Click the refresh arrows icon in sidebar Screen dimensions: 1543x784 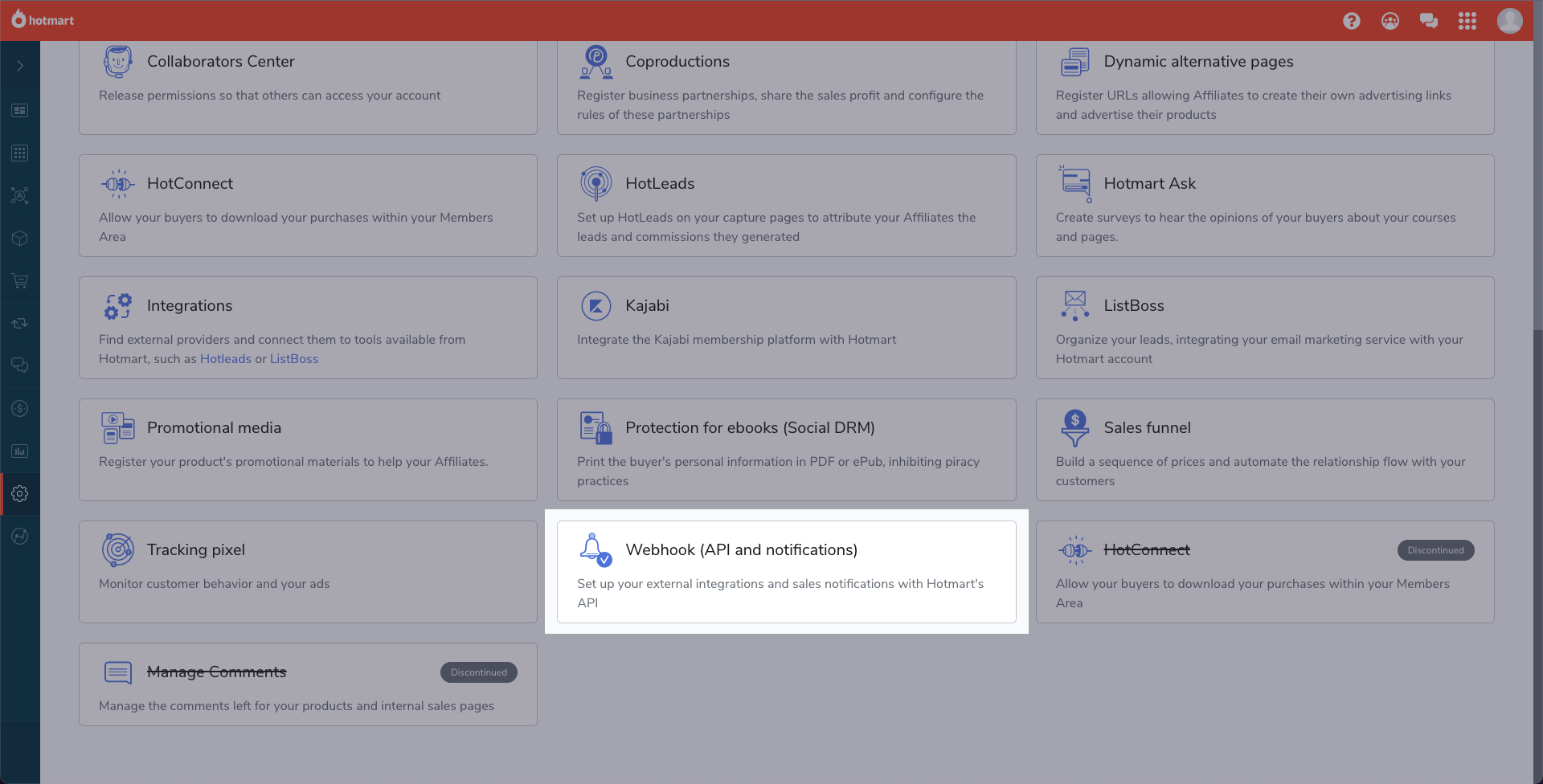[20, 323]
